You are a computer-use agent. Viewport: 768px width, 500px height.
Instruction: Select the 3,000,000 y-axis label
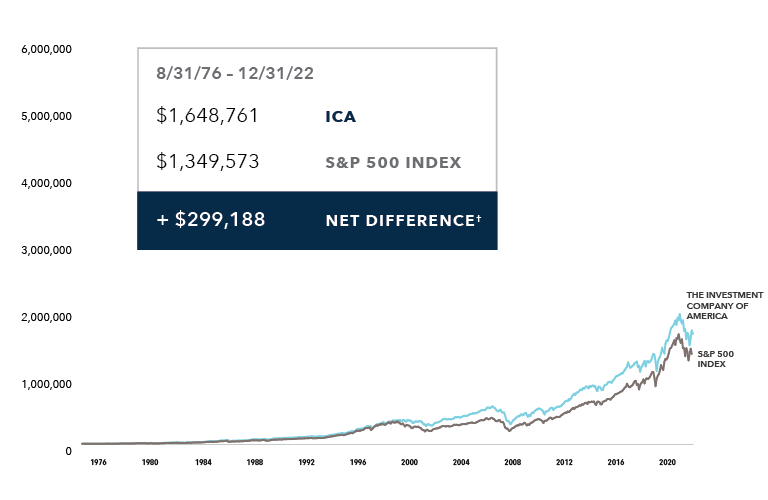(x=46, y=250)
